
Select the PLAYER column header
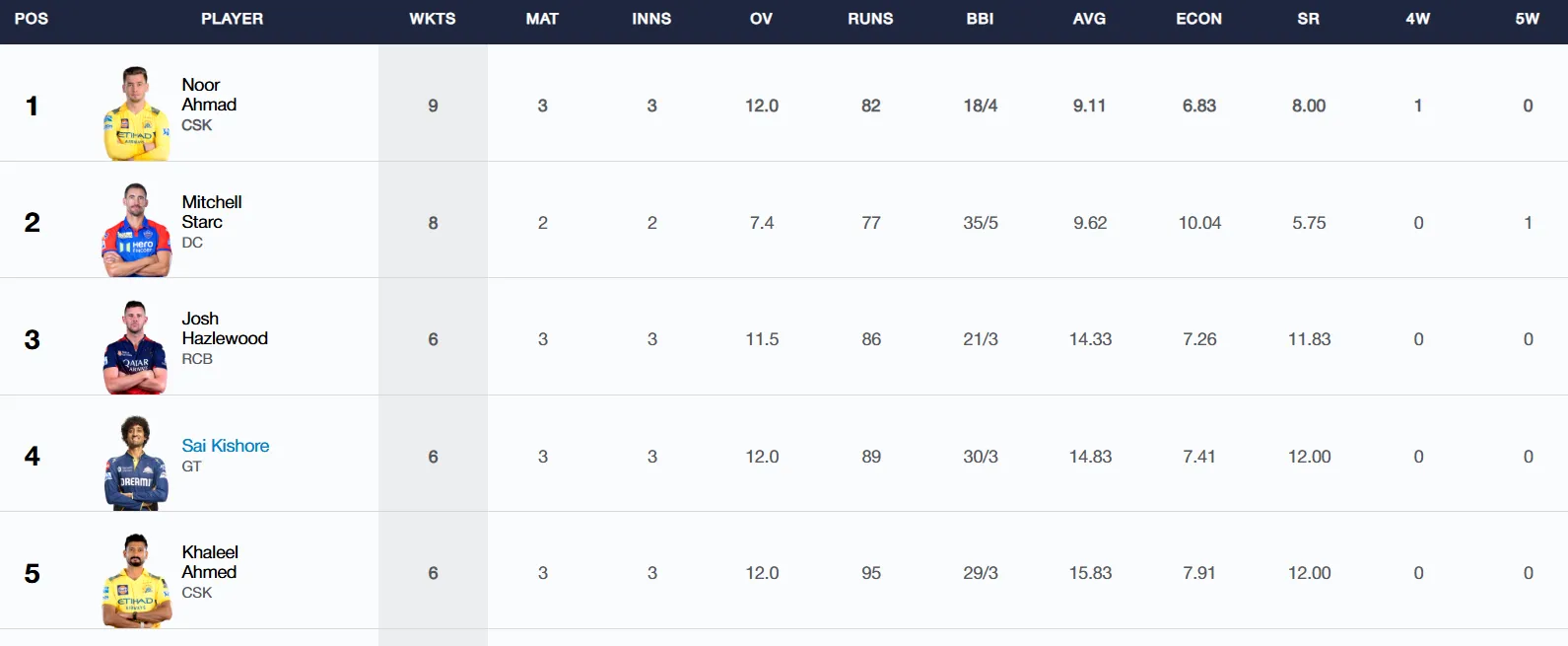tap(232, 19)
